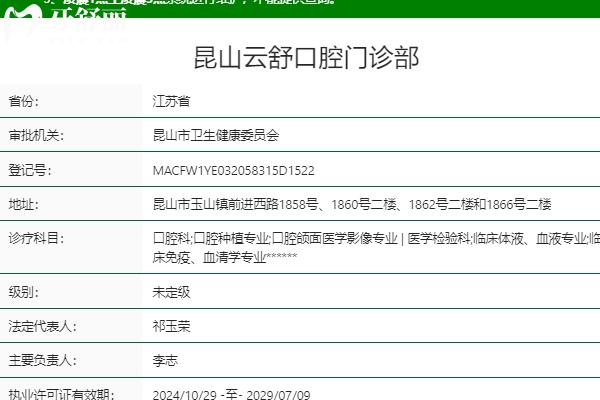This screenshot has width=600, height=400.
Task: Select the 审批机关 label
Action: click(36, 135)
